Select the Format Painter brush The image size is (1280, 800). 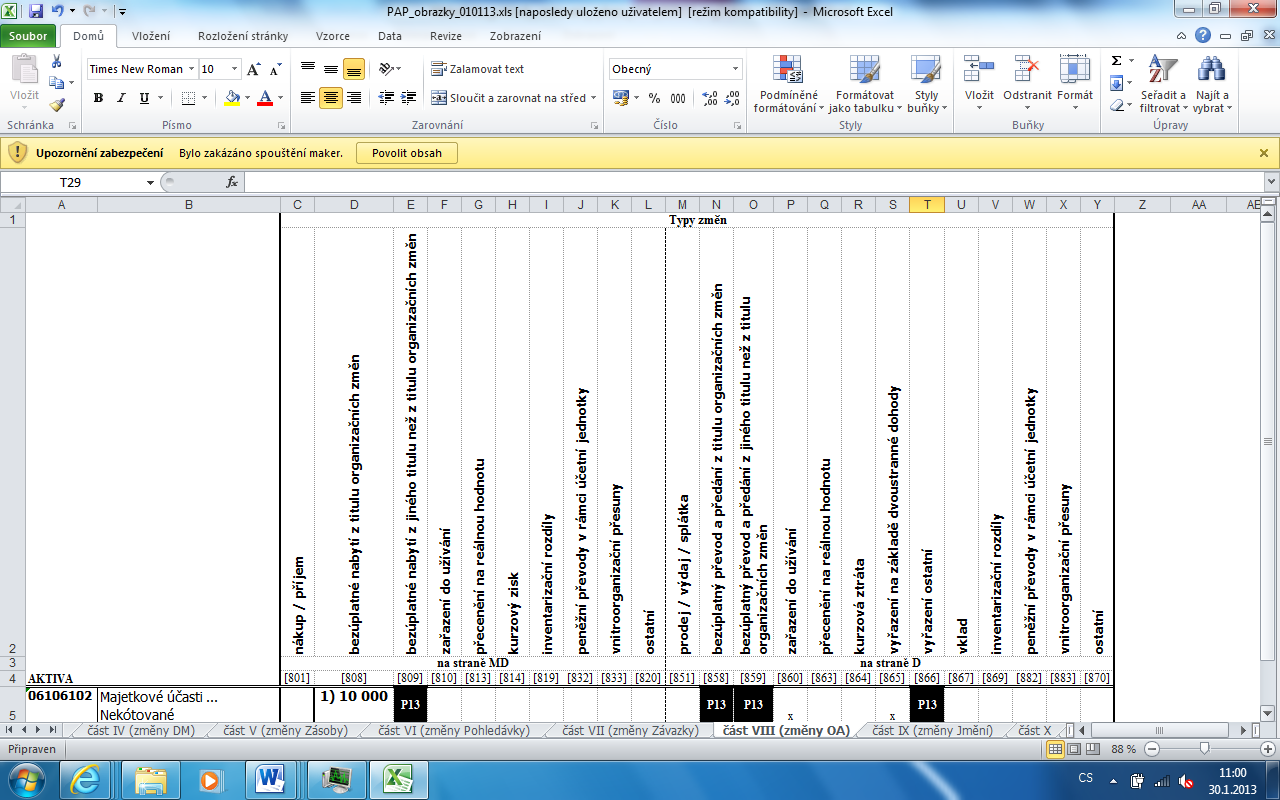click(57, 104)
